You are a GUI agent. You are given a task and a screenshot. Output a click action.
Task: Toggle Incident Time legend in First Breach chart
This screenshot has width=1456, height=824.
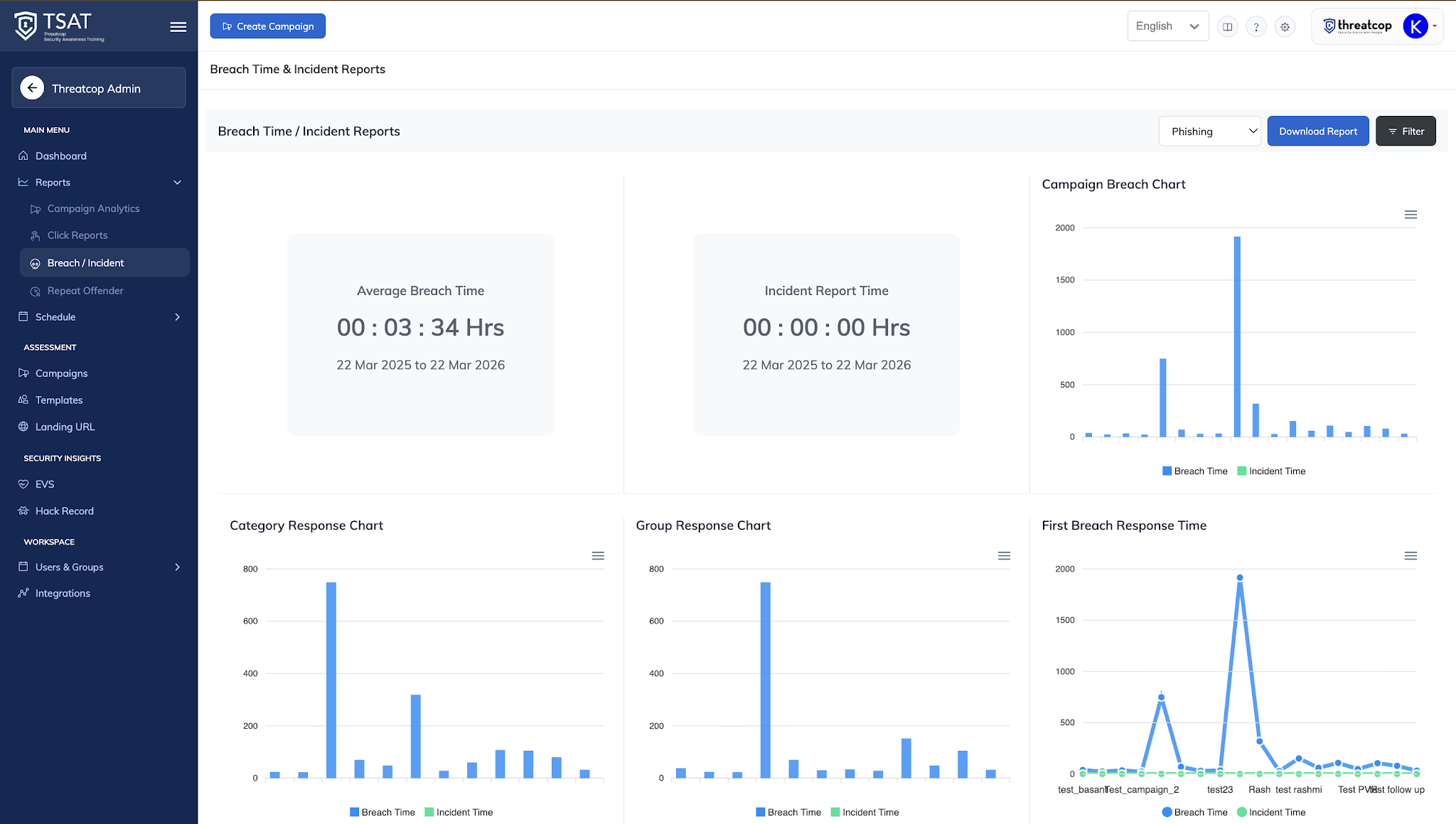pyautogui.click(x=1271, y=813)
